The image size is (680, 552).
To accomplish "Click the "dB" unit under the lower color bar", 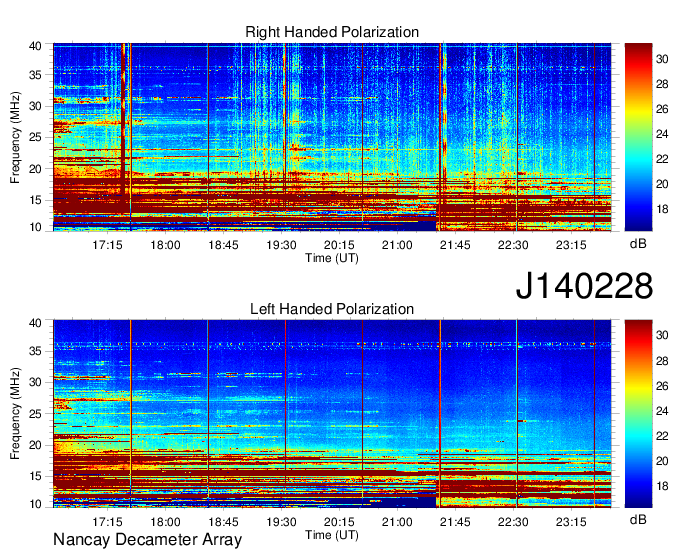I will 638,519.
